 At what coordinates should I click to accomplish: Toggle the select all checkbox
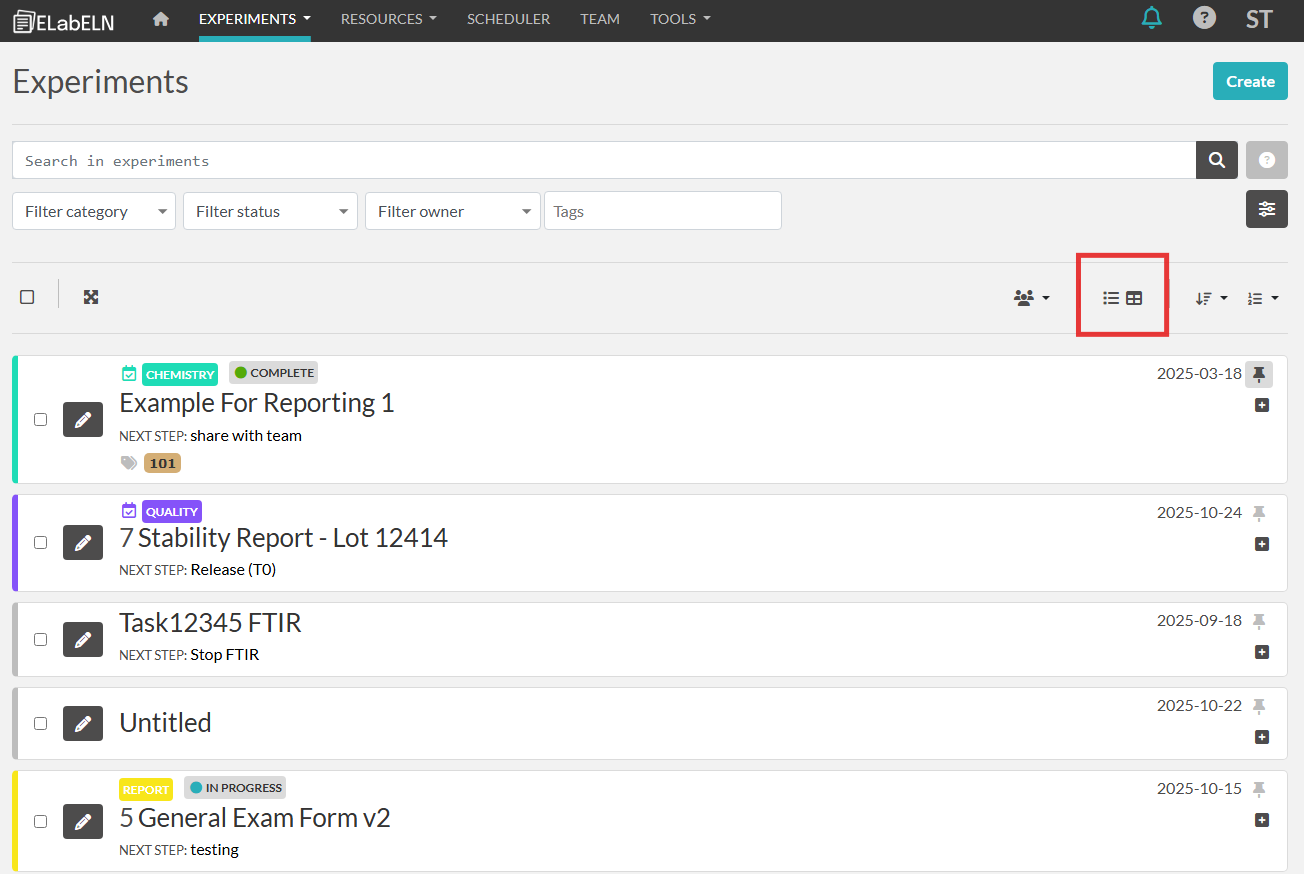coord(27,297)
